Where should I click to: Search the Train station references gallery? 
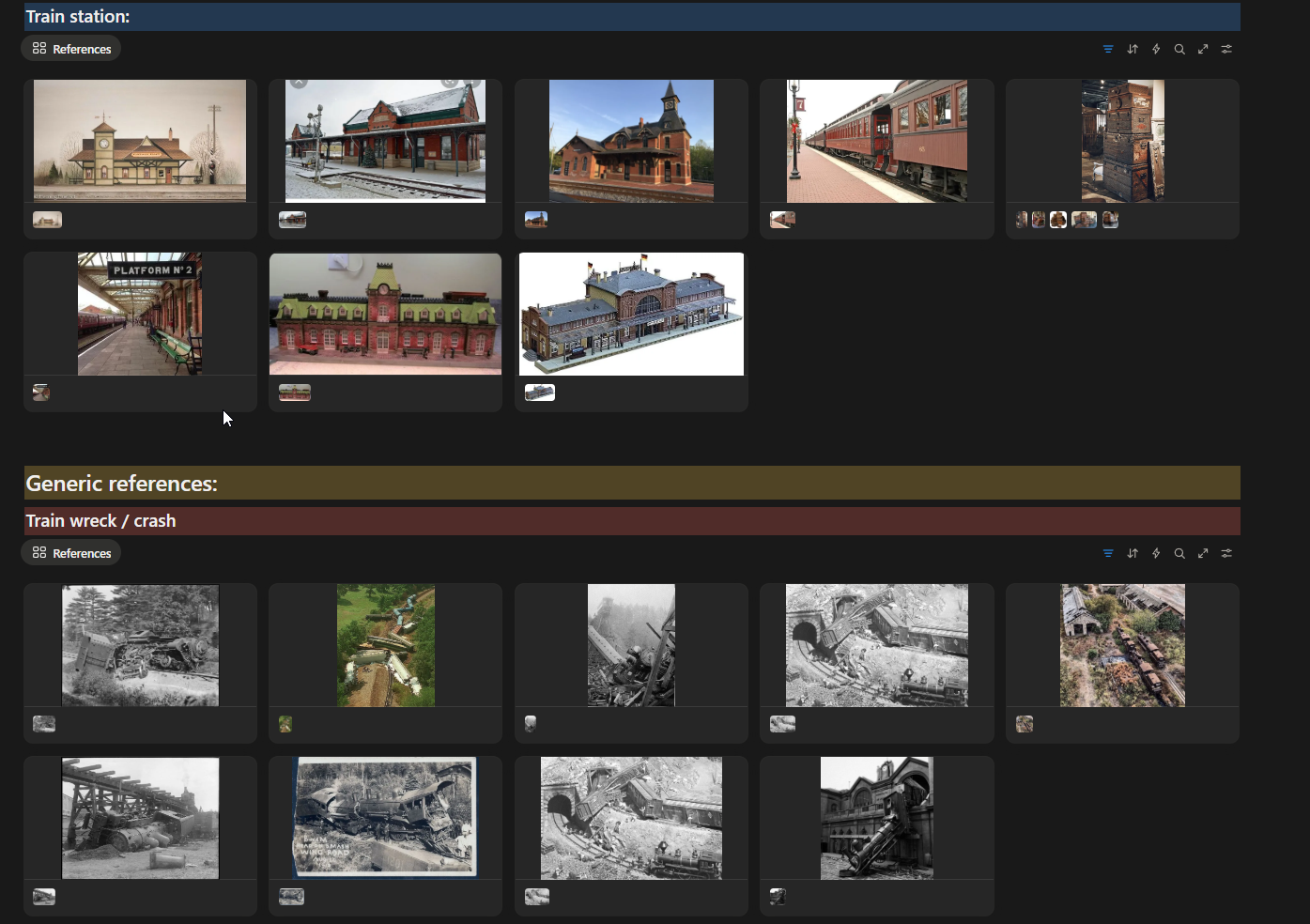click(1179, 49)
